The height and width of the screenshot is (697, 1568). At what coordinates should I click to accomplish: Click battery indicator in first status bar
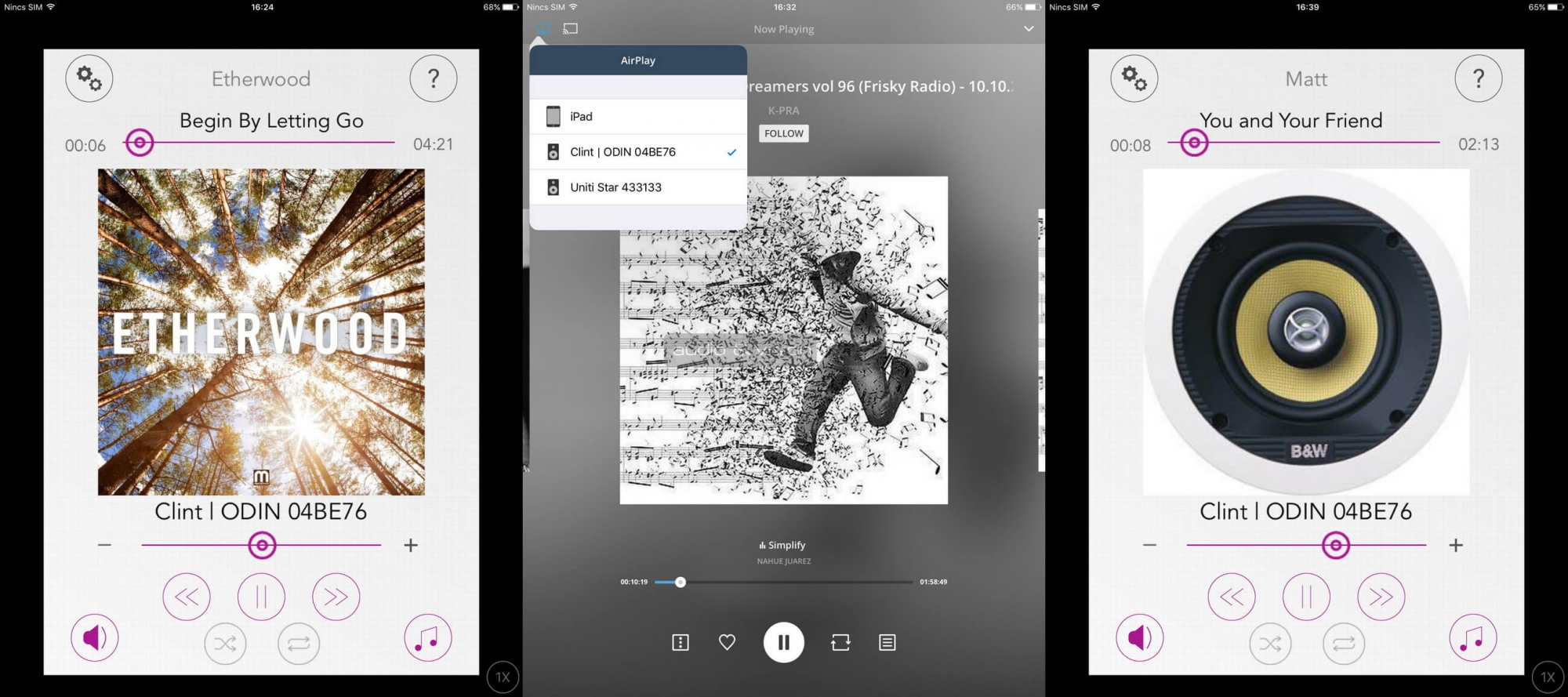click(510, 7)
